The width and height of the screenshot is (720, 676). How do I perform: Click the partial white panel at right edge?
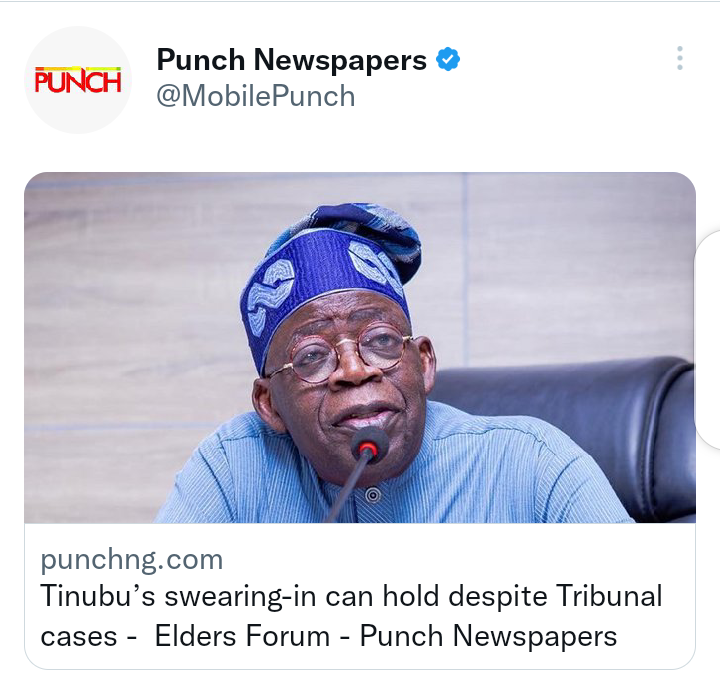click(708, 340)
